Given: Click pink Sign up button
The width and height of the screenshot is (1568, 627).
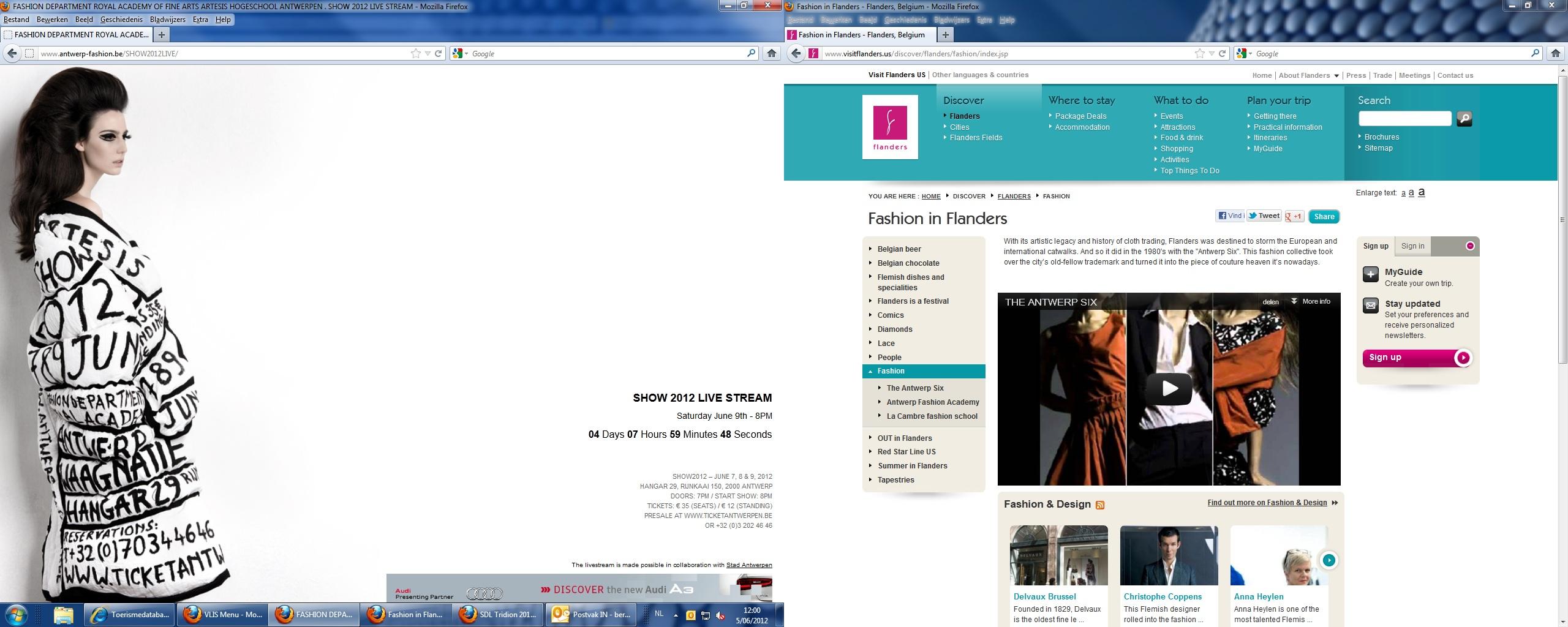Looking at the screenshot, I should click(x=1417, y=358).
